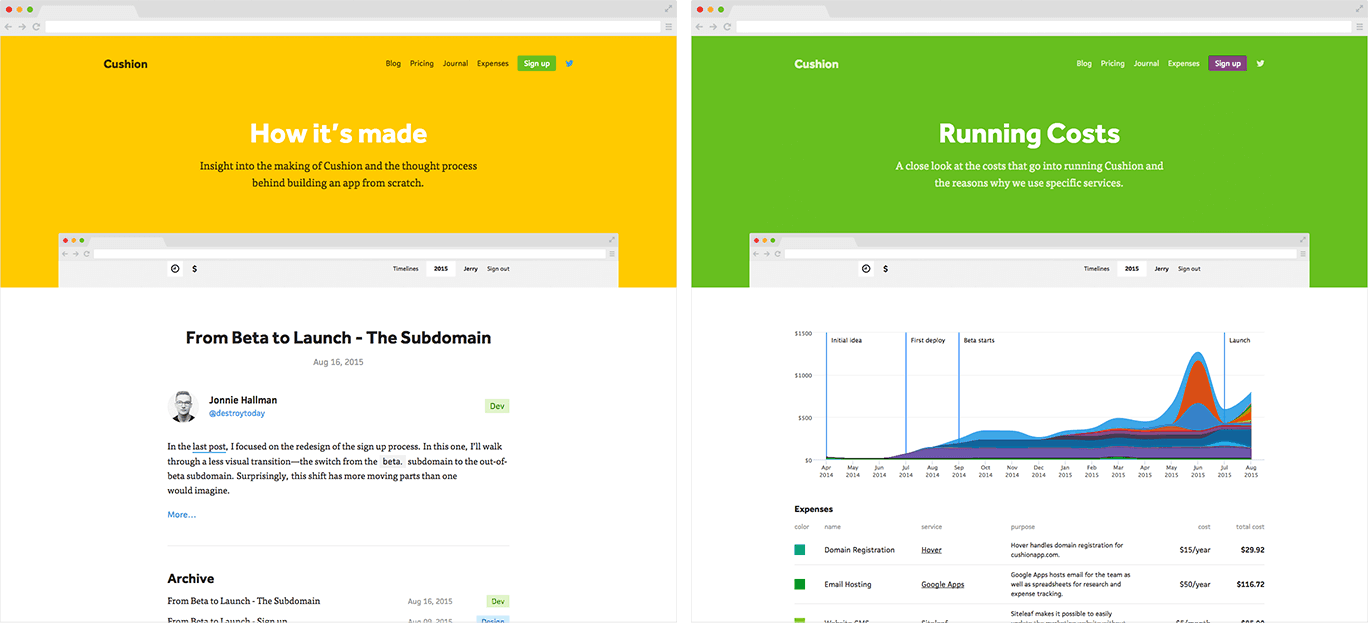Open the Hover service link
This screenshot has width=1368, height=623.
[x=931, y=550]
